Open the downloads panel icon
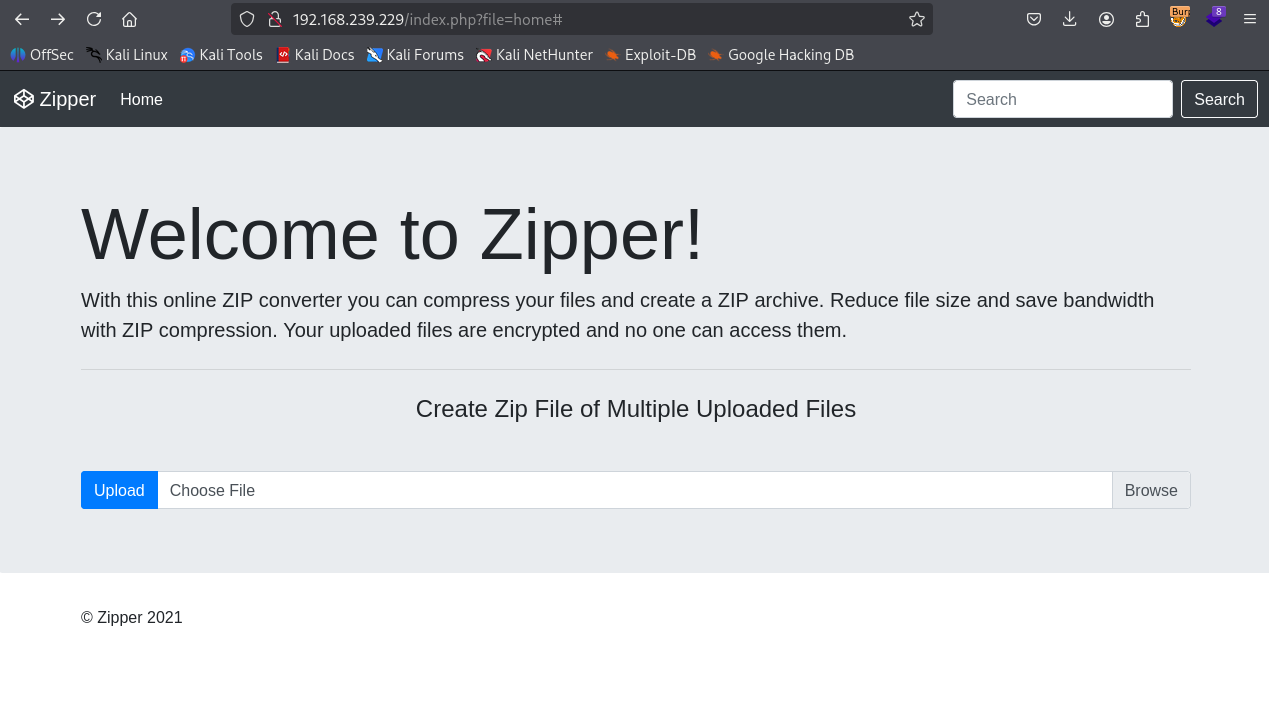 [1070, 19]
